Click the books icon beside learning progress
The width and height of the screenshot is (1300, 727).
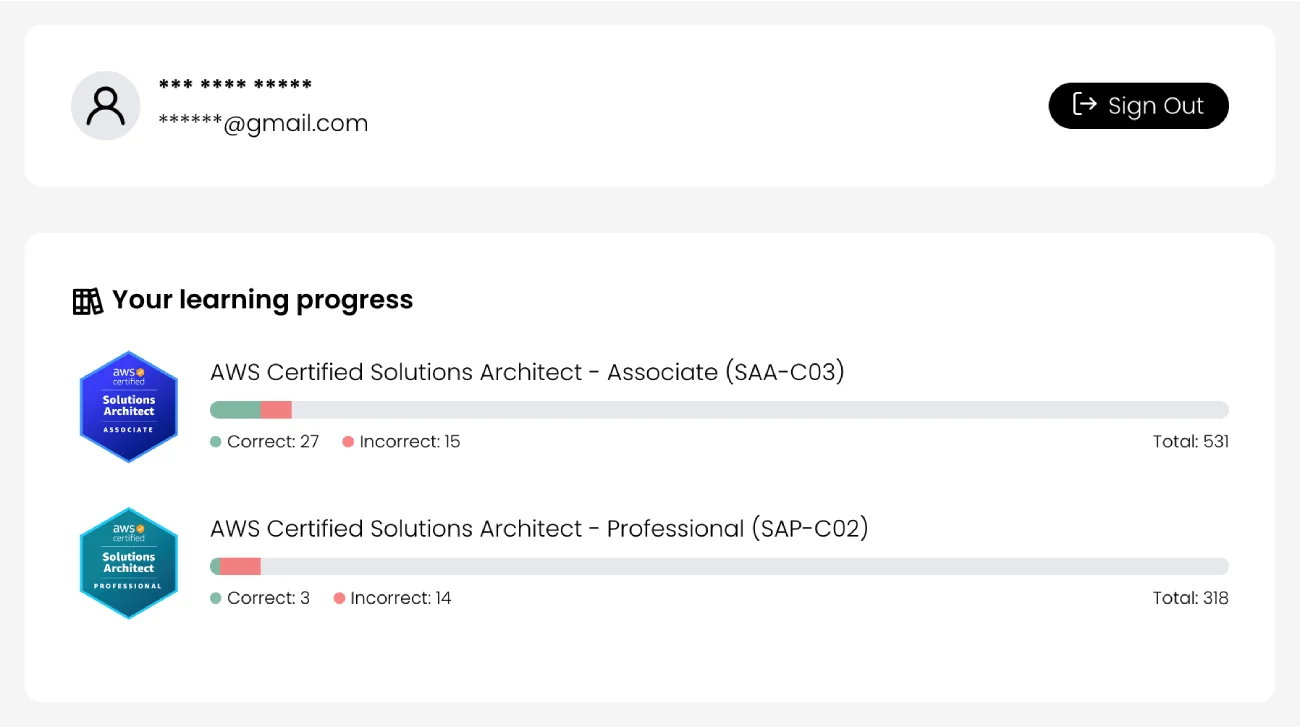(88, 301)
